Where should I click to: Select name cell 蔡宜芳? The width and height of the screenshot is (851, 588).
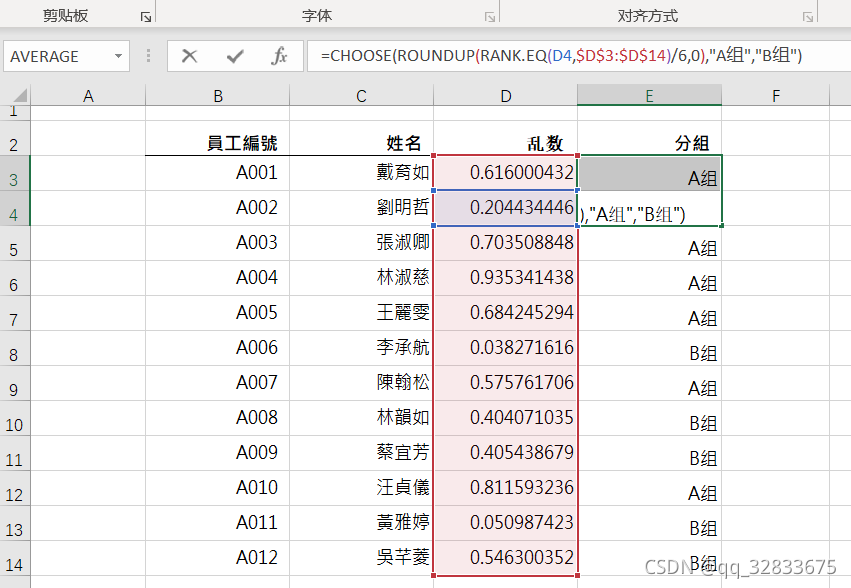[361, 453]
